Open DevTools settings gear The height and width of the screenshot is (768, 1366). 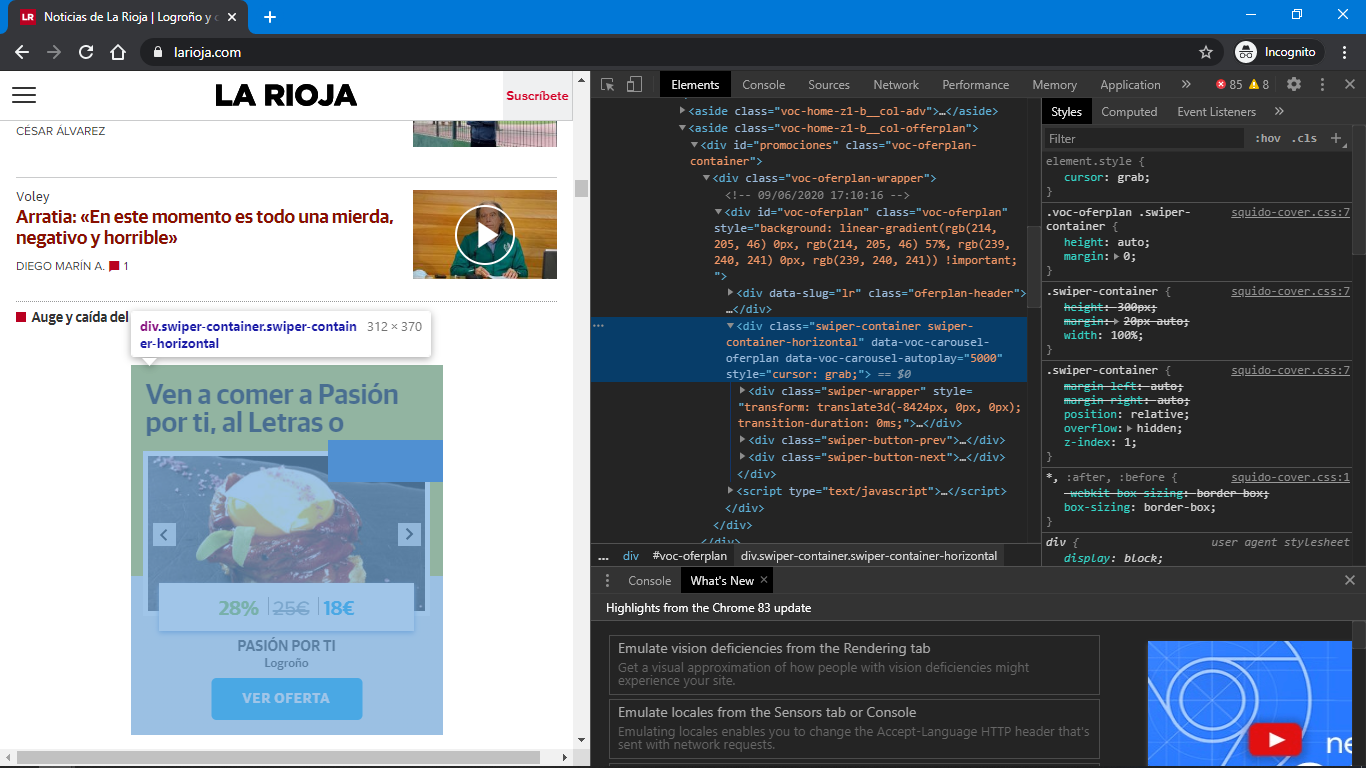point(1294,85)
